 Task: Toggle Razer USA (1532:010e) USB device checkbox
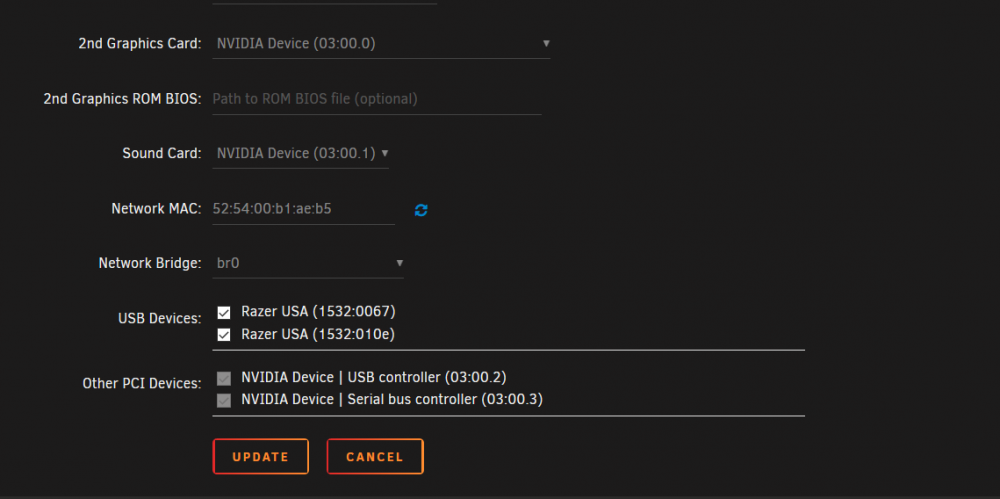tap(224, 334)
